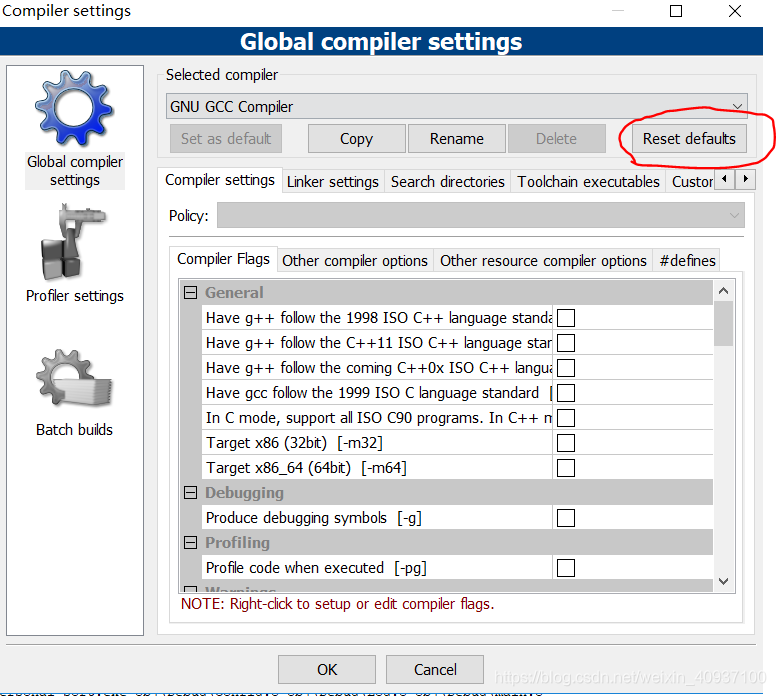
Task: Select the #defines sub-tab
Action: [687, 261]
